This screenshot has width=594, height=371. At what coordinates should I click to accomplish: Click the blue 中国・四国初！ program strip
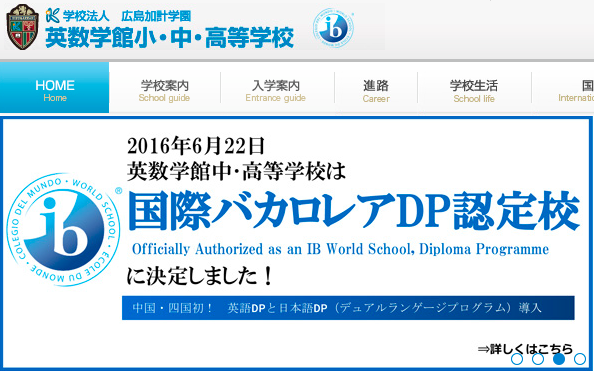348,308
